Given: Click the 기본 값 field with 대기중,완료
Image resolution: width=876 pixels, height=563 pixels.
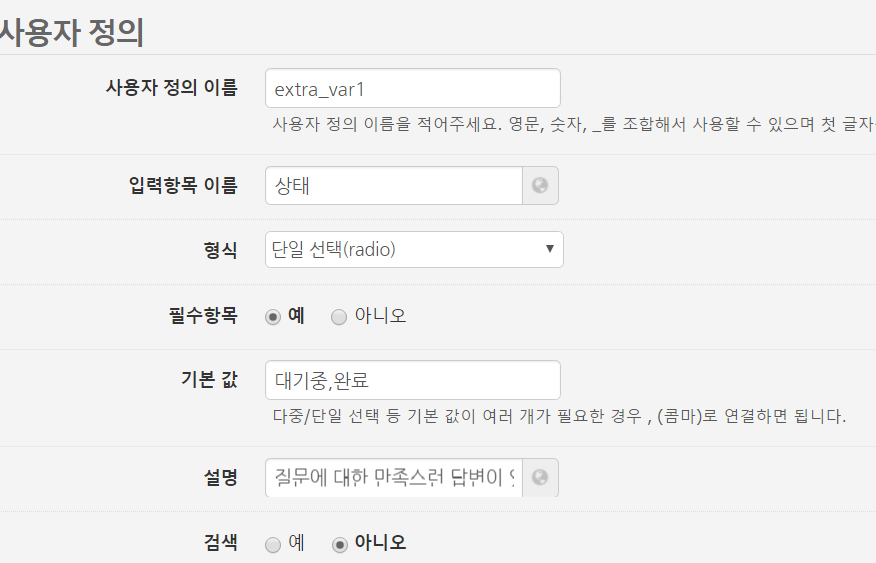Looking at the screenshot, I should coord(412,380).
